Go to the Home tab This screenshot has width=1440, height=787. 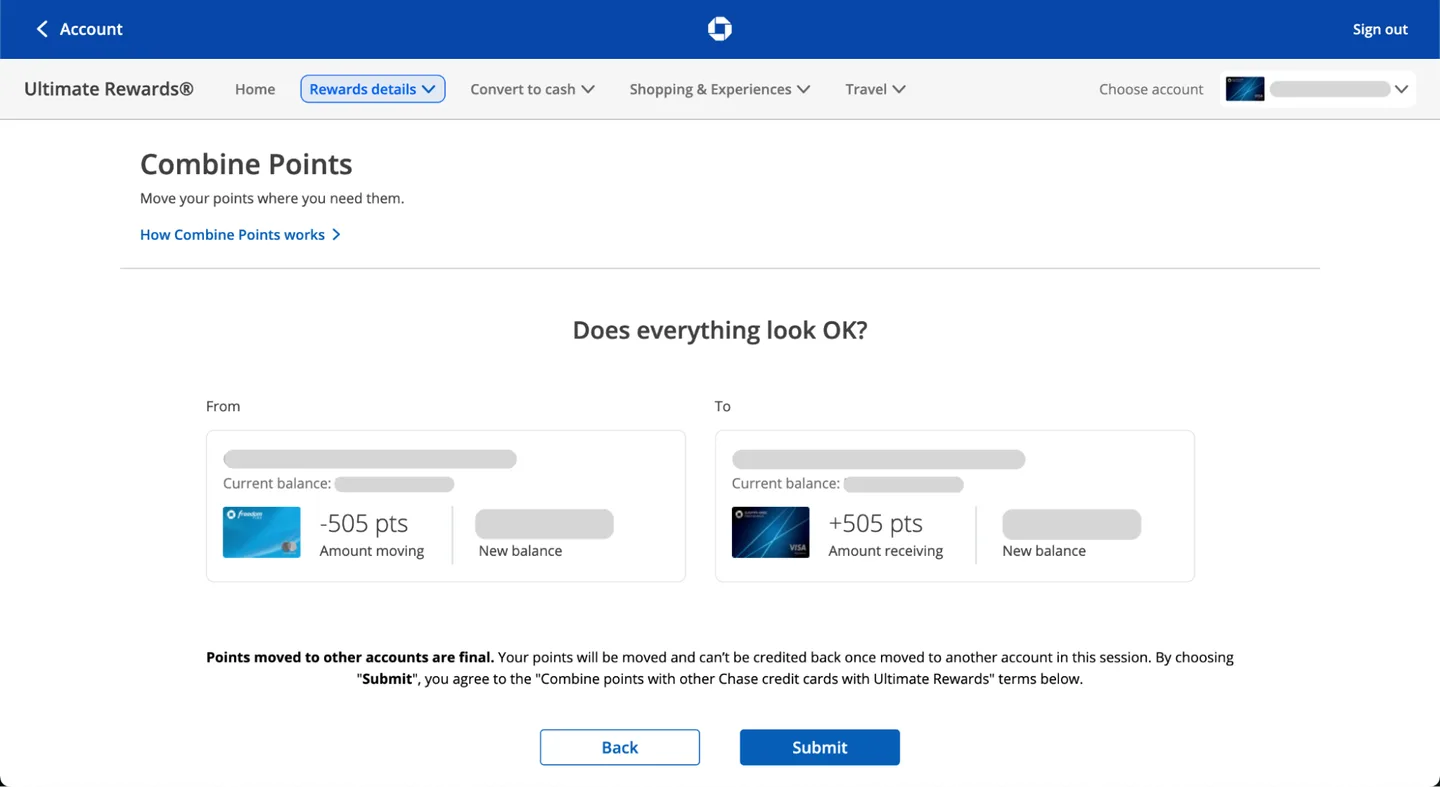(x=255, y=89)
